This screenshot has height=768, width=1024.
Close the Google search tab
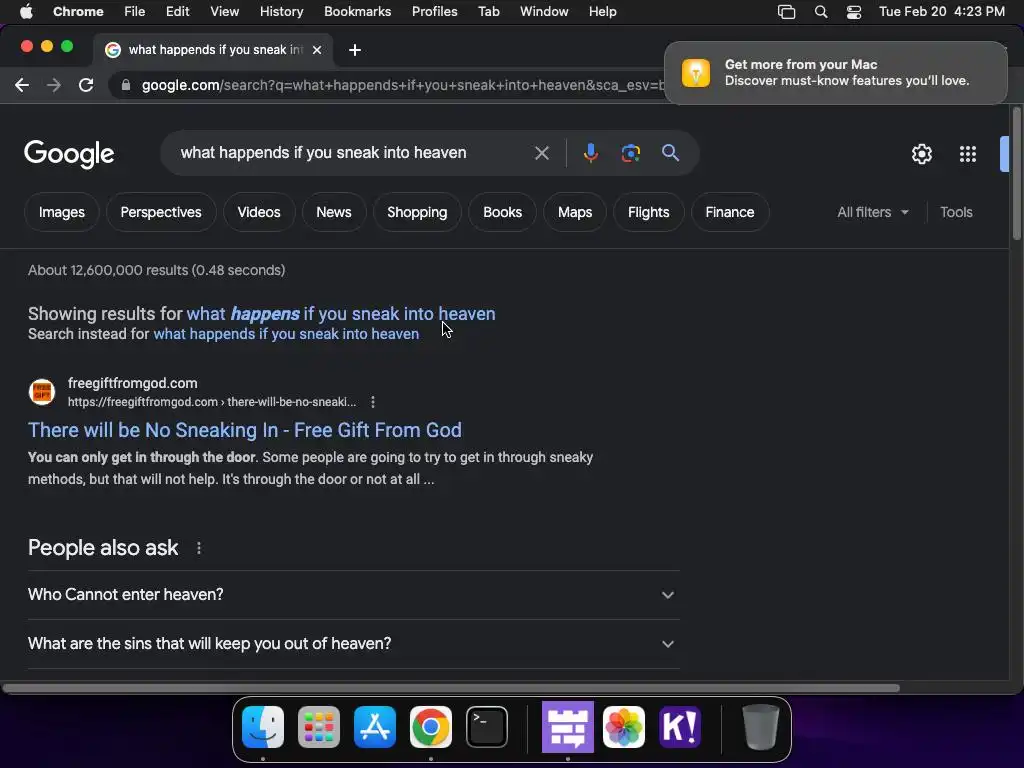pos(317,50)
